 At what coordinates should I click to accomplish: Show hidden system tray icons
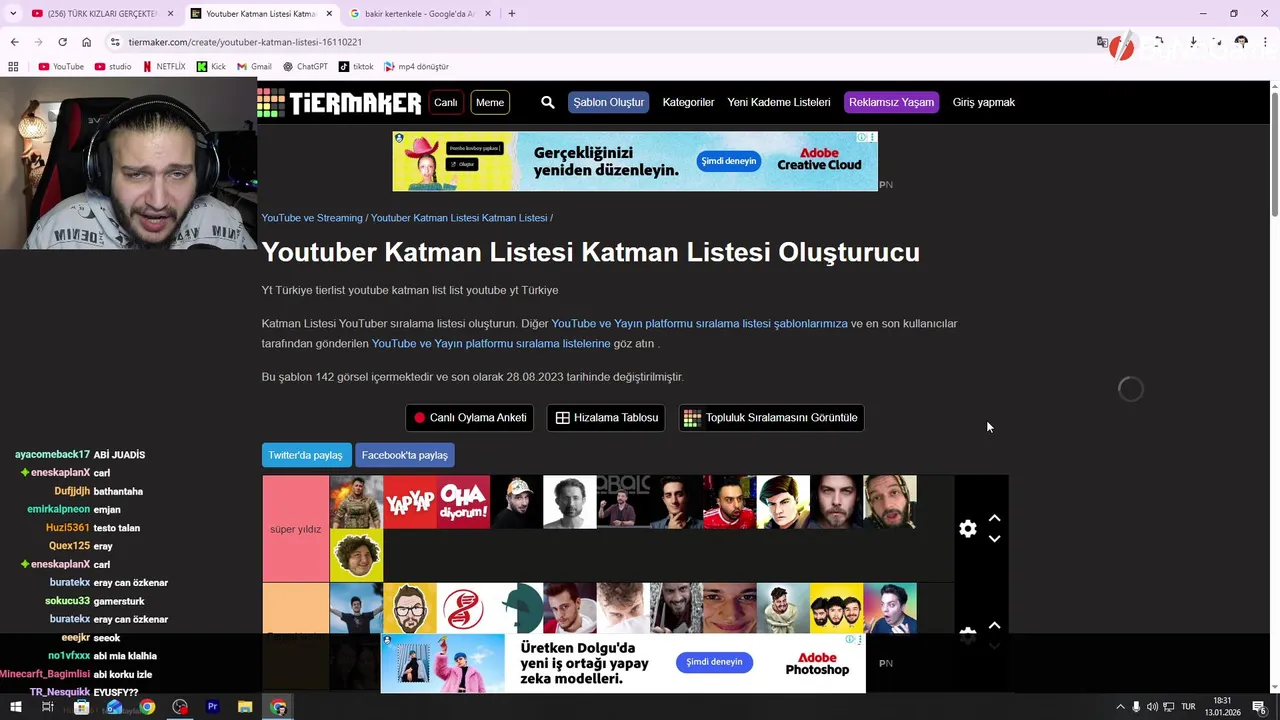tap(1120, 707)
